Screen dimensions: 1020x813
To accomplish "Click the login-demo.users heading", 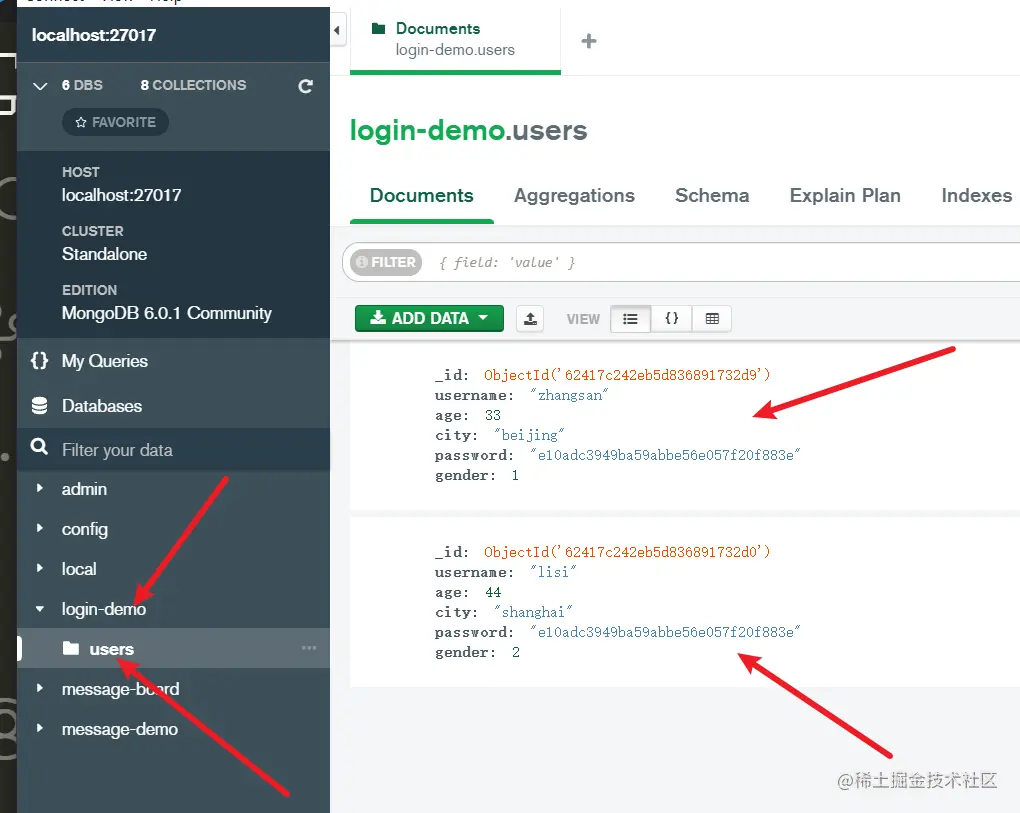I will tap(468, 131).
